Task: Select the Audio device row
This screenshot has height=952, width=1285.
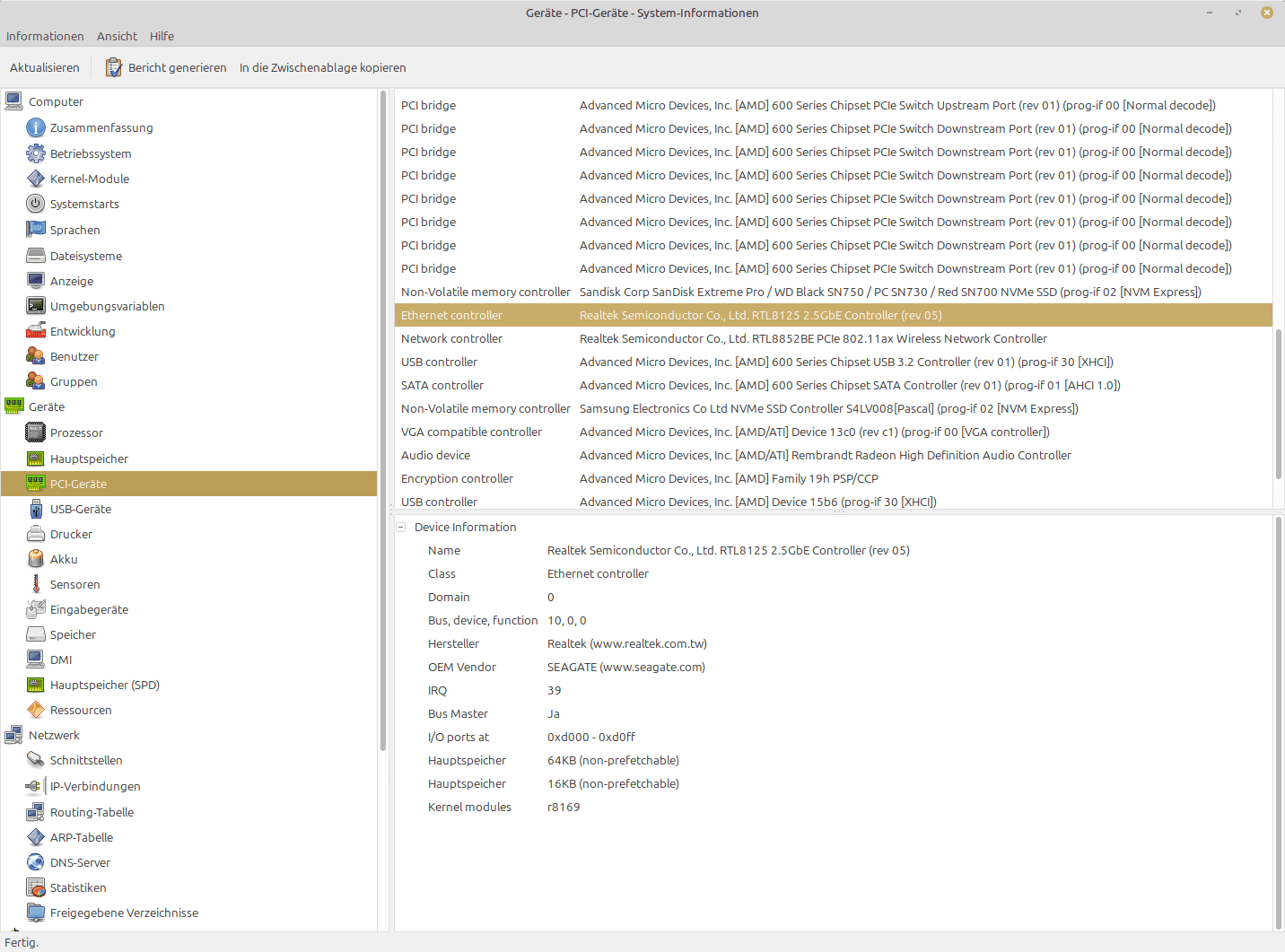Action: (x=834, y=455)
